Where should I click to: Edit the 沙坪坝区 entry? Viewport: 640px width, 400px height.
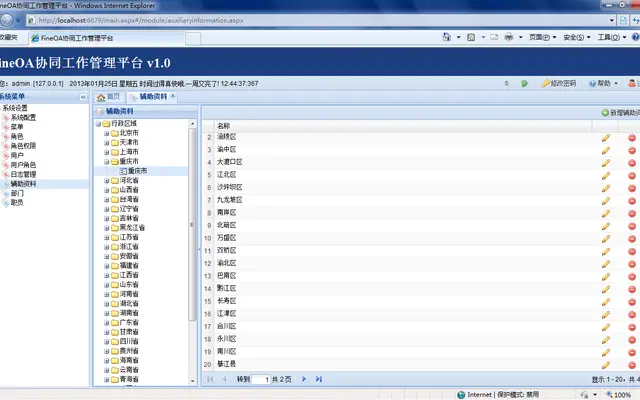point(606,188)
